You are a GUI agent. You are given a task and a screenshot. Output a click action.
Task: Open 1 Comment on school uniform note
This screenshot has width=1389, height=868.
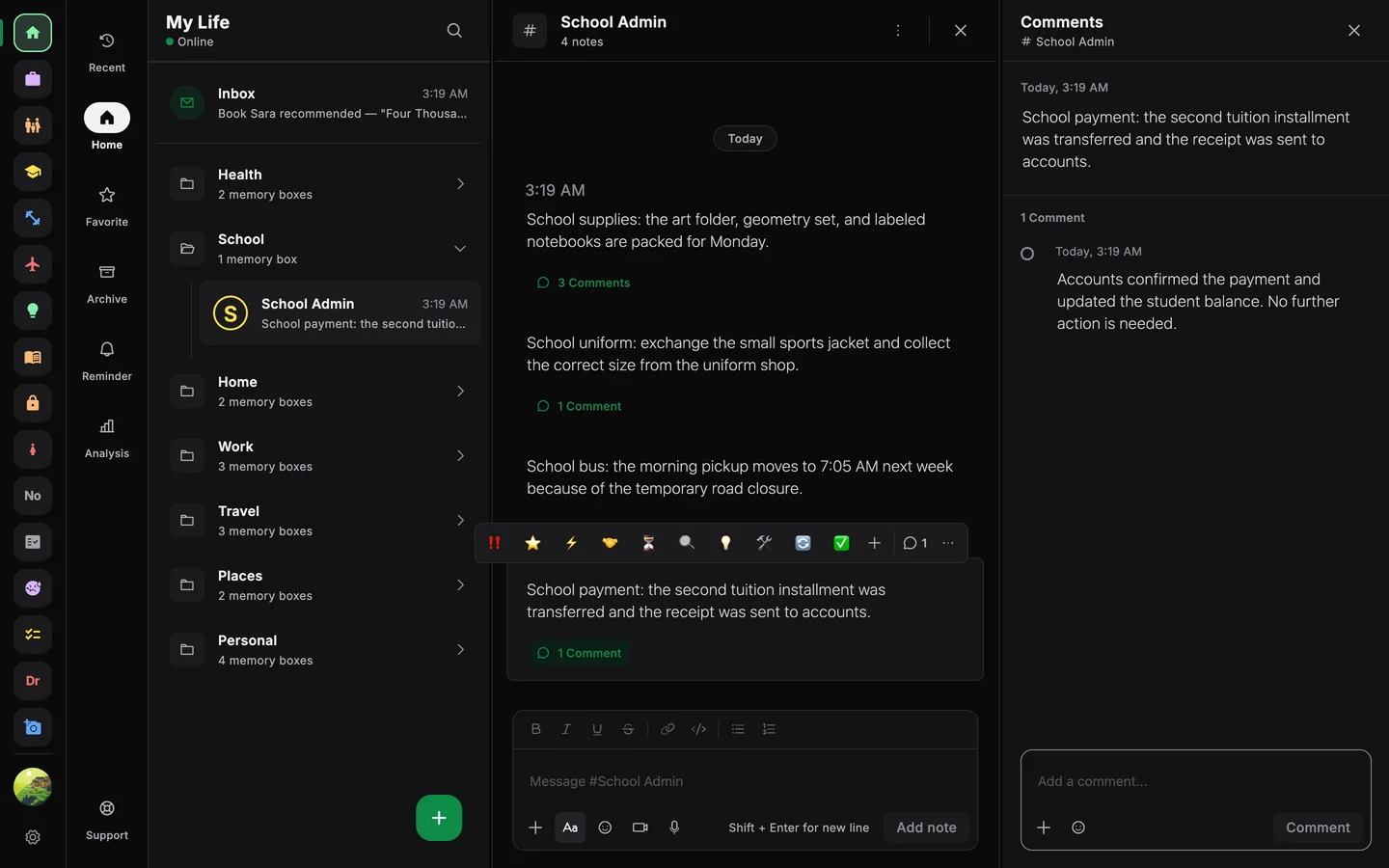[579, 406]
